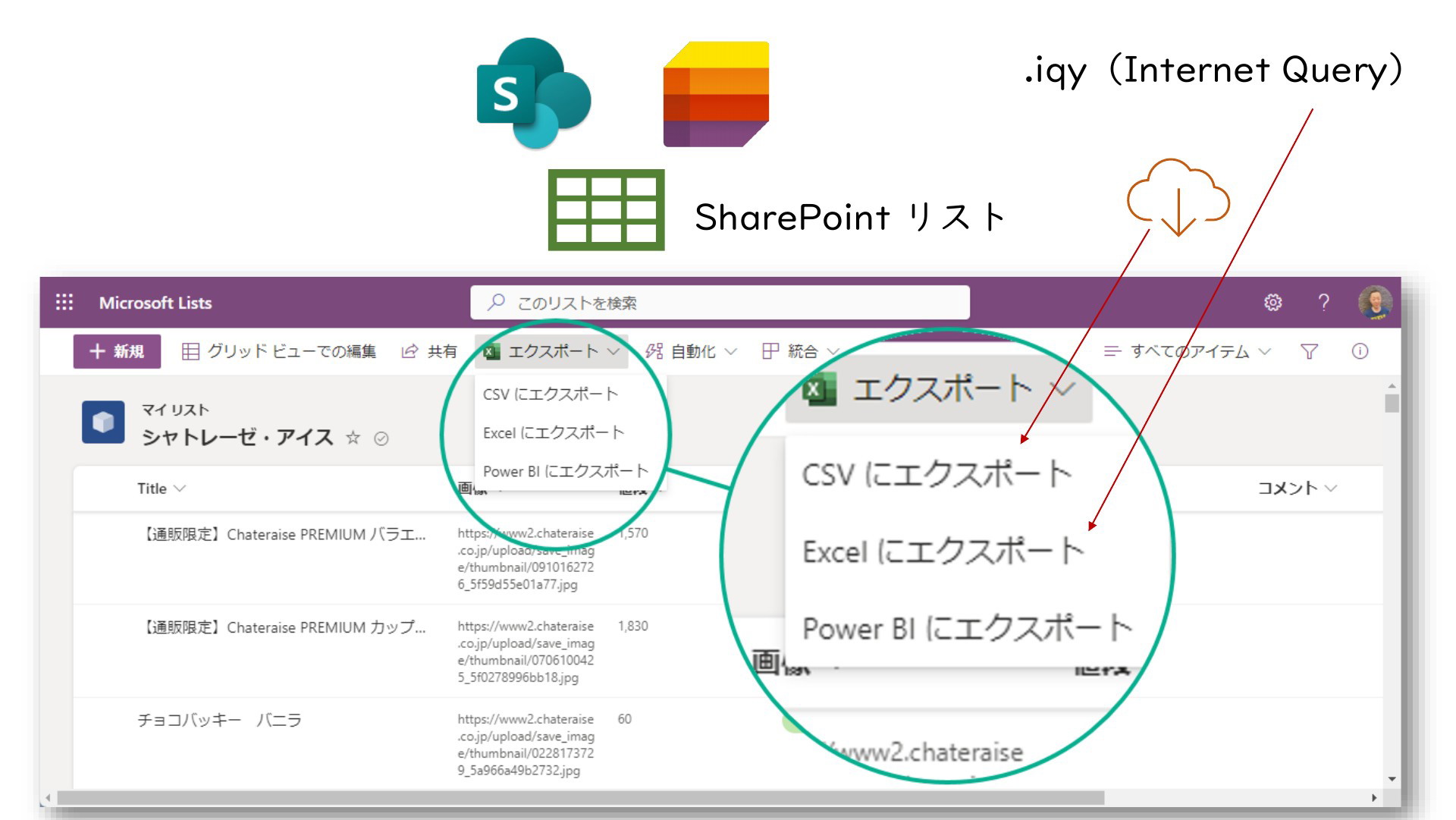Viewport: 1456px width, 820px height.
Task: Click the image URL ending 6_5f59d55e01a77.jpg
Action: (526, 559)
